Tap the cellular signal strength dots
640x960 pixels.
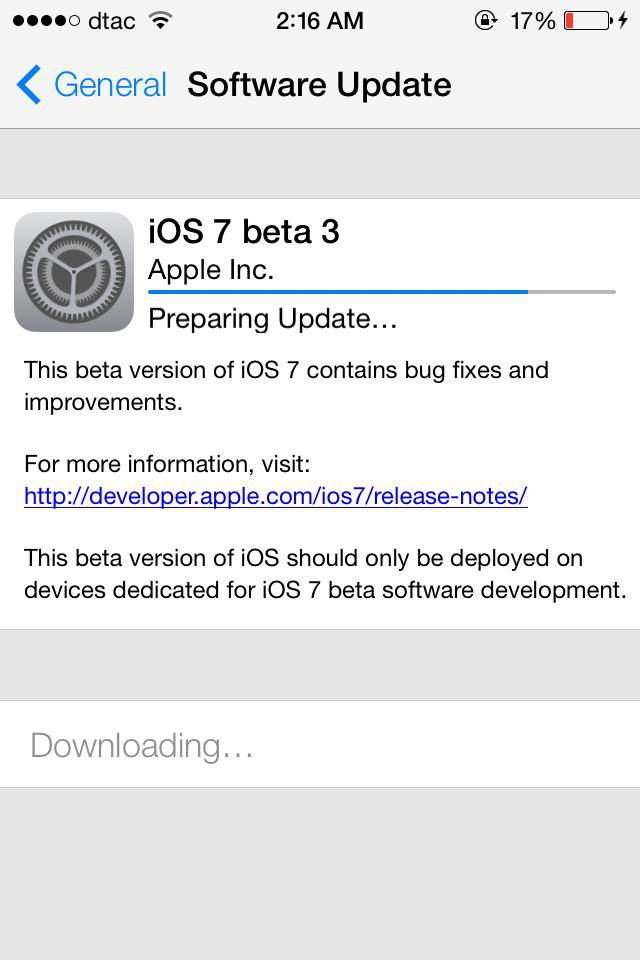pyautogui.click(x=47, y=21)
